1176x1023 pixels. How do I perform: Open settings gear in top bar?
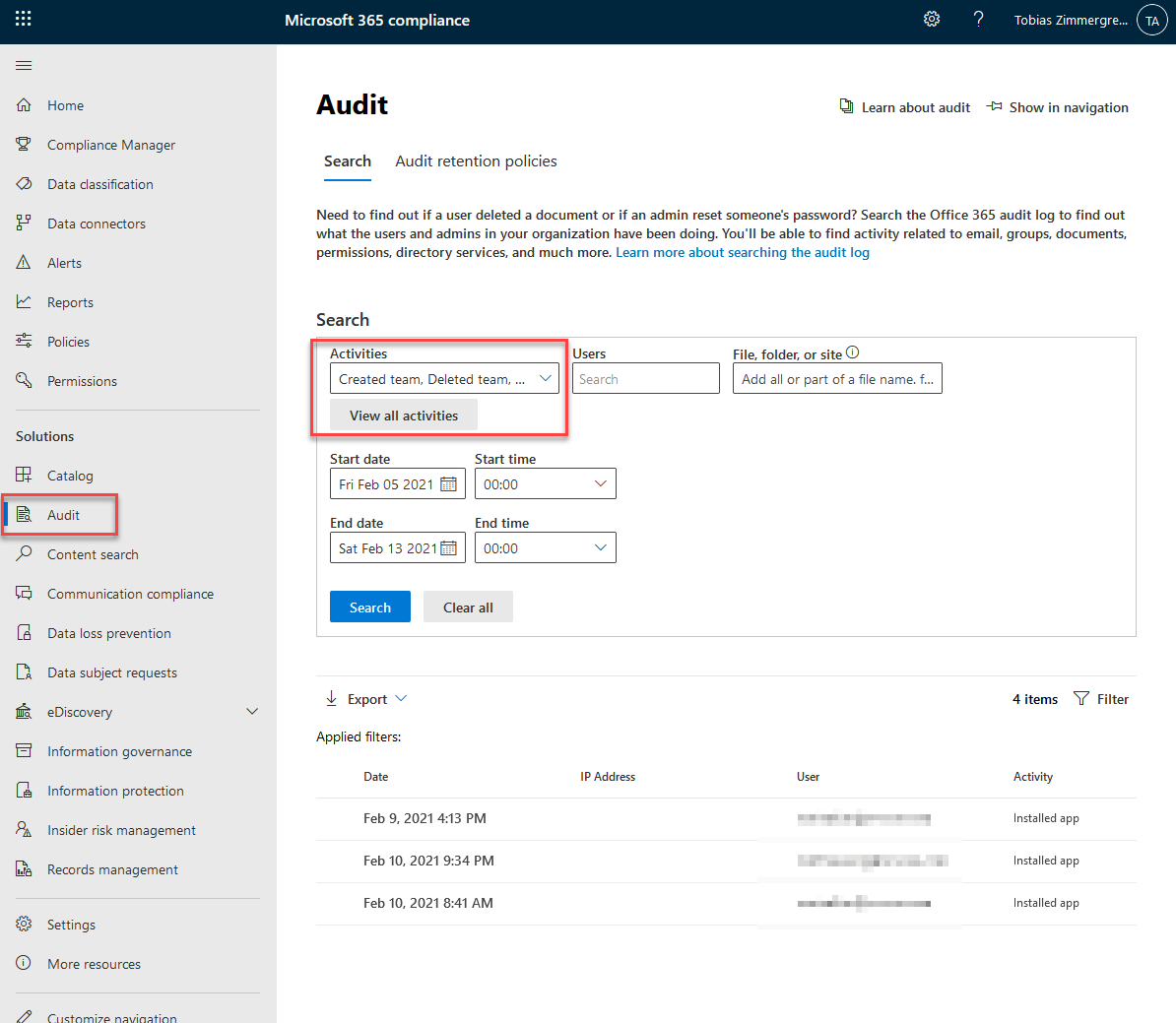[x=931, y=20]
